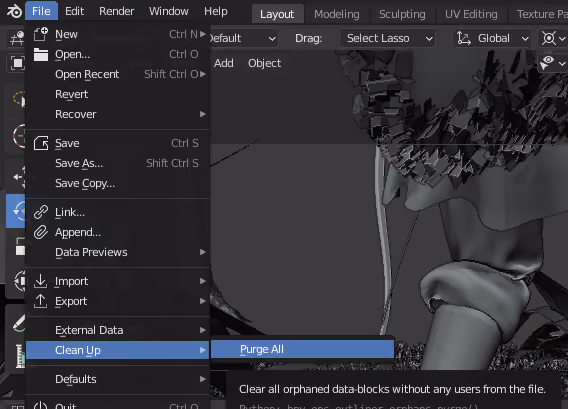Open the Render menu
The height and width of the screenshot is (409, 568).
coord(116,11)
